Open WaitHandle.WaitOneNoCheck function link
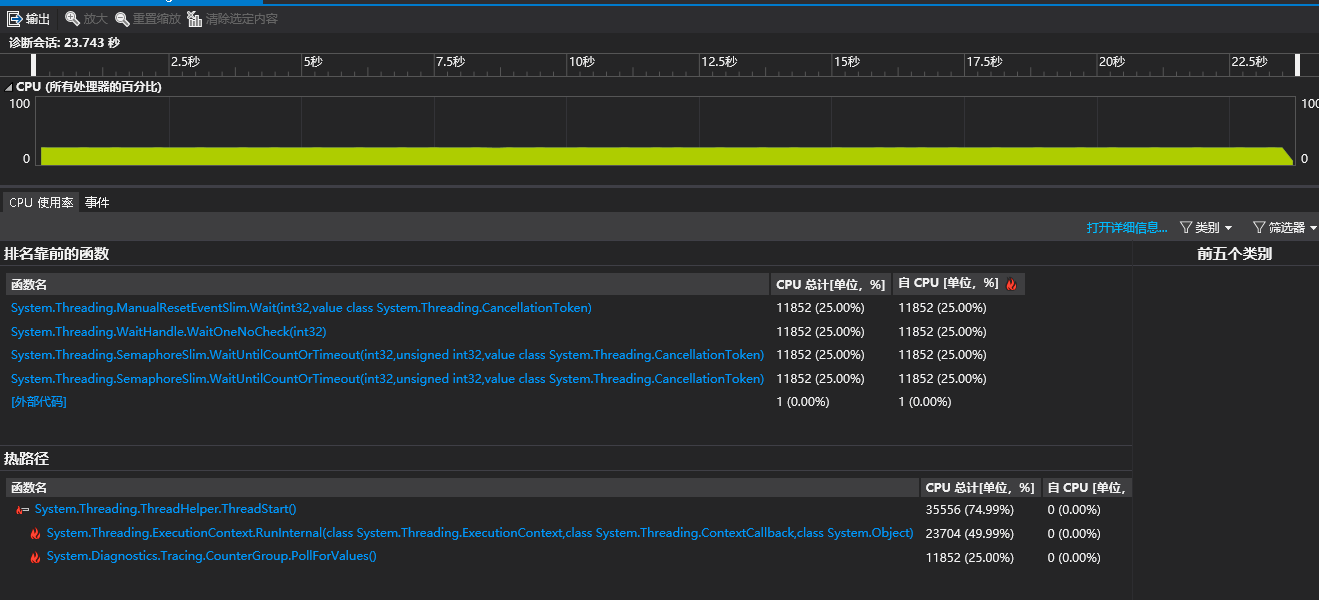Viewport: 1319px width, 600px height. pyautogui.click(x=168, y=332)
